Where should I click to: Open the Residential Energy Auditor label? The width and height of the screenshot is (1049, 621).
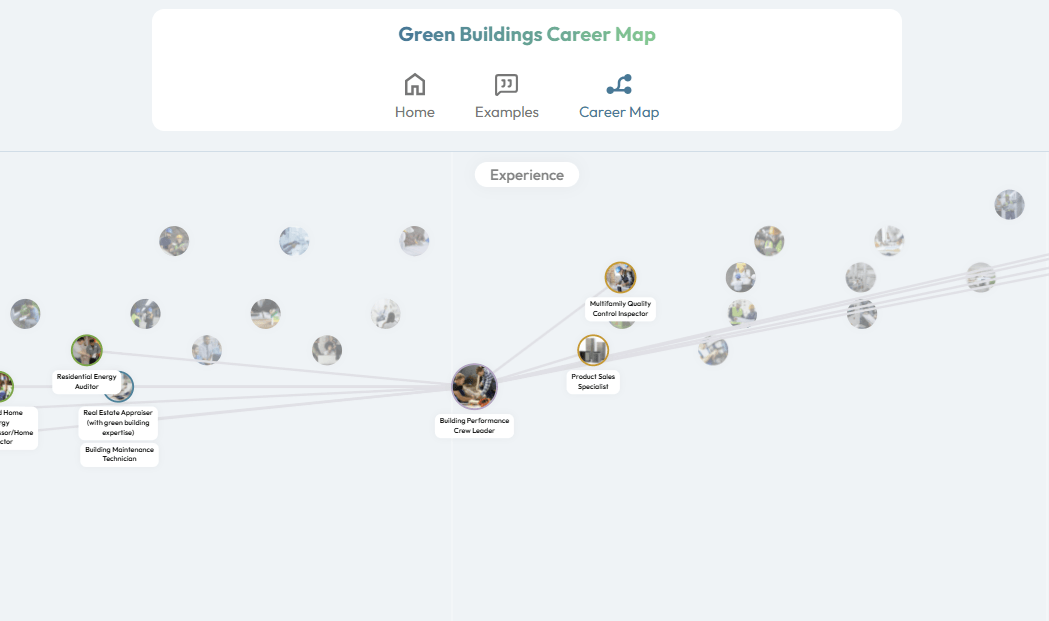click(x=85, y=381)
